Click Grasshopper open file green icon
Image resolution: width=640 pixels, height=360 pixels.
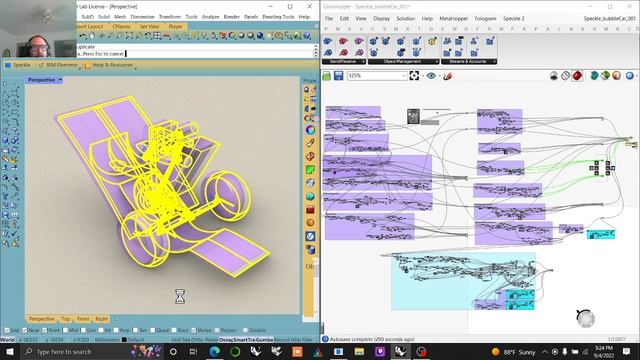tap(327, 76)
